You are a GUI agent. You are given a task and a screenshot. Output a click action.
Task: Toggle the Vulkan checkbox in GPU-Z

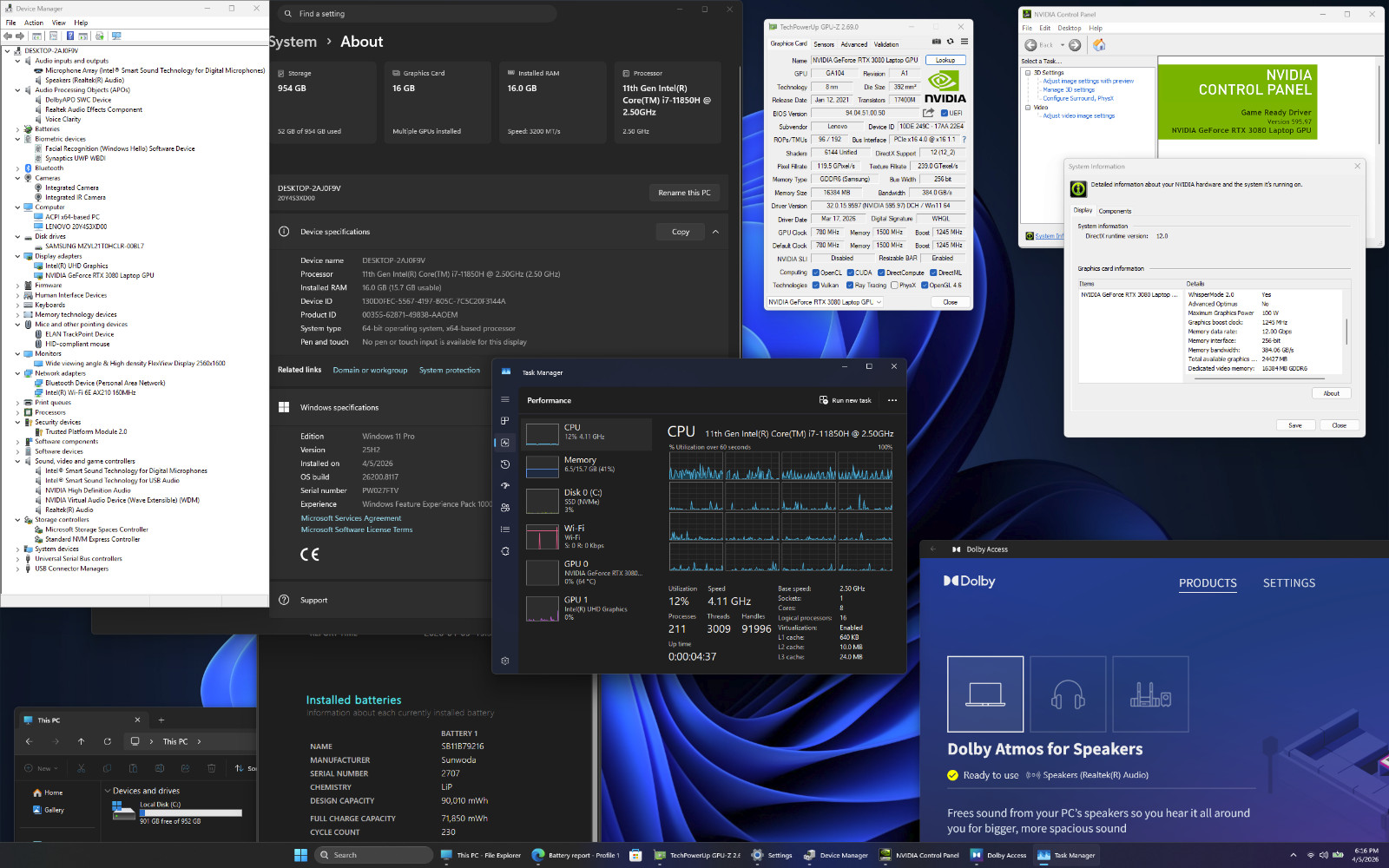(815, 285)
